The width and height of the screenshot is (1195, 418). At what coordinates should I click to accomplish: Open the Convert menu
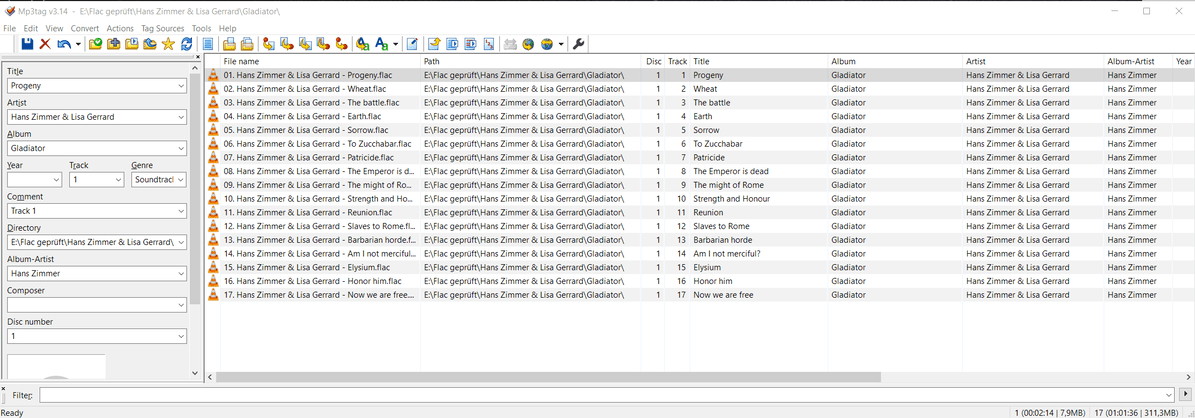[85, 28]
